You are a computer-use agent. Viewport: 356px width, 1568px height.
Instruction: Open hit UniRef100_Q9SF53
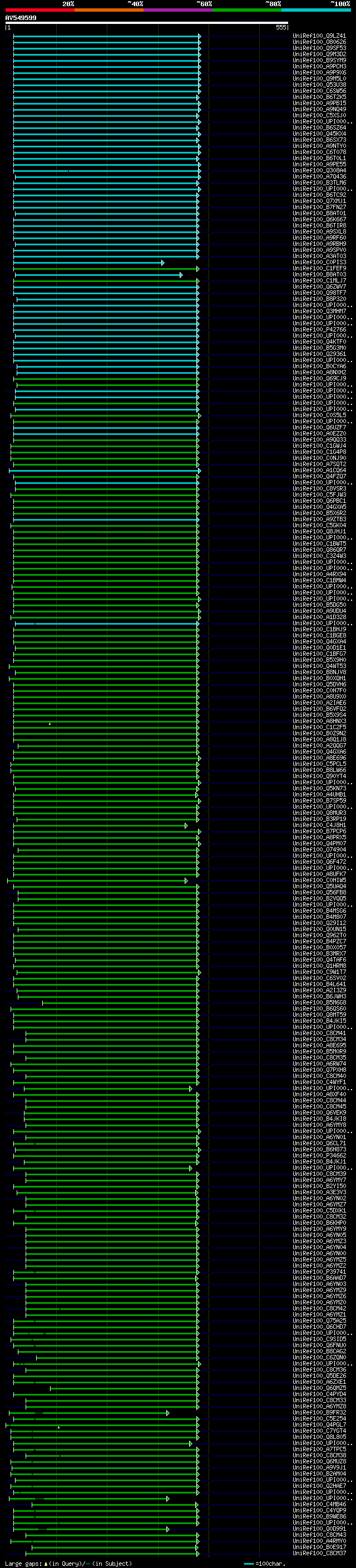click(319, 48)
